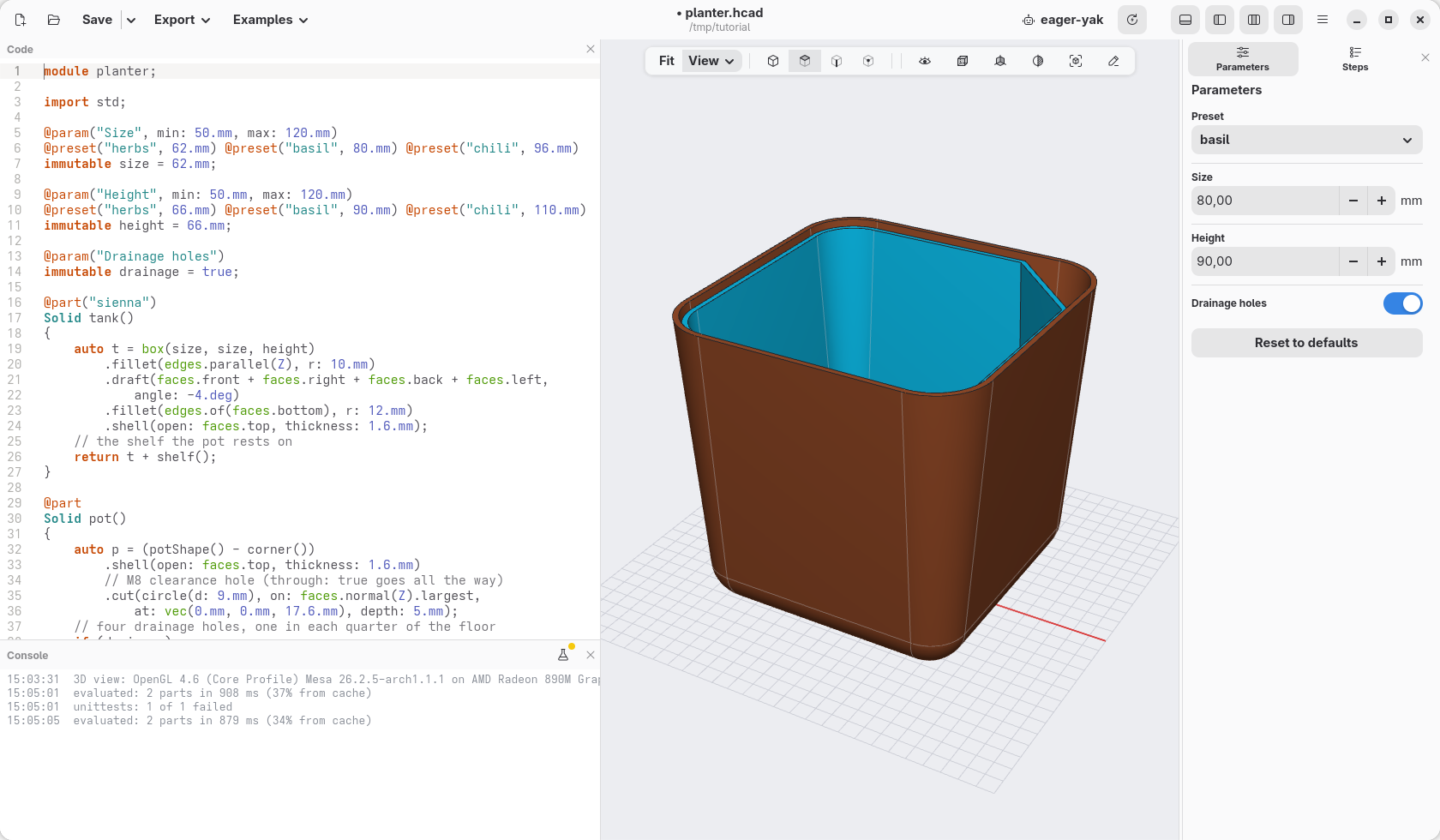Click Fit in the 3D toolbar

tap(666, 61)
